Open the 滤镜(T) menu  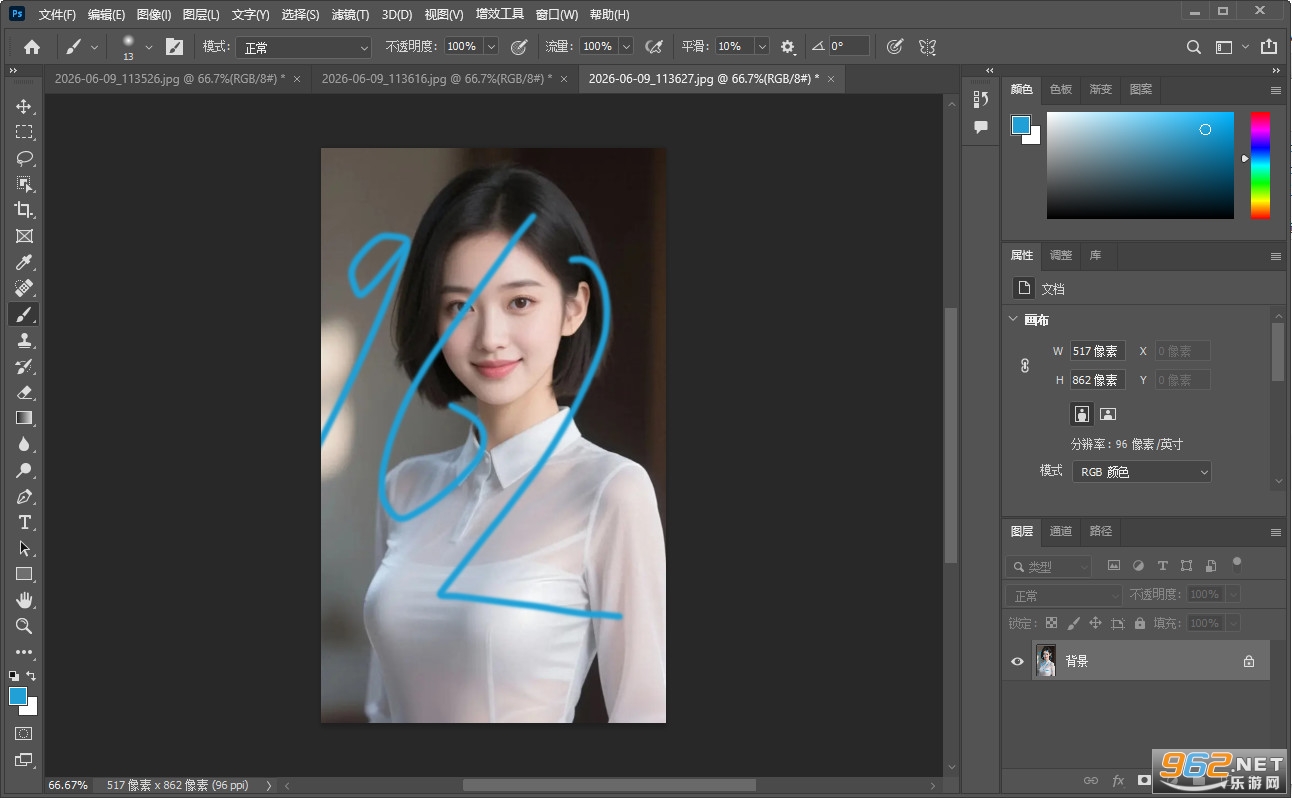[x=350, y=15]
